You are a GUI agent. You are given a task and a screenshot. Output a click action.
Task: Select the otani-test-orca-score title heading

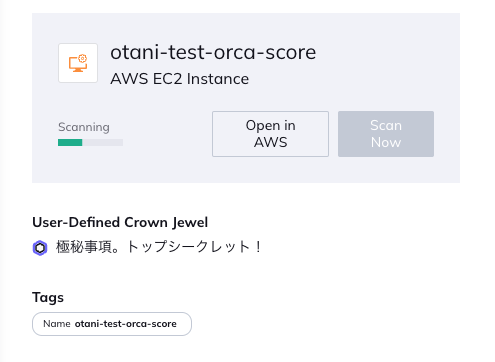pos(213,52)
